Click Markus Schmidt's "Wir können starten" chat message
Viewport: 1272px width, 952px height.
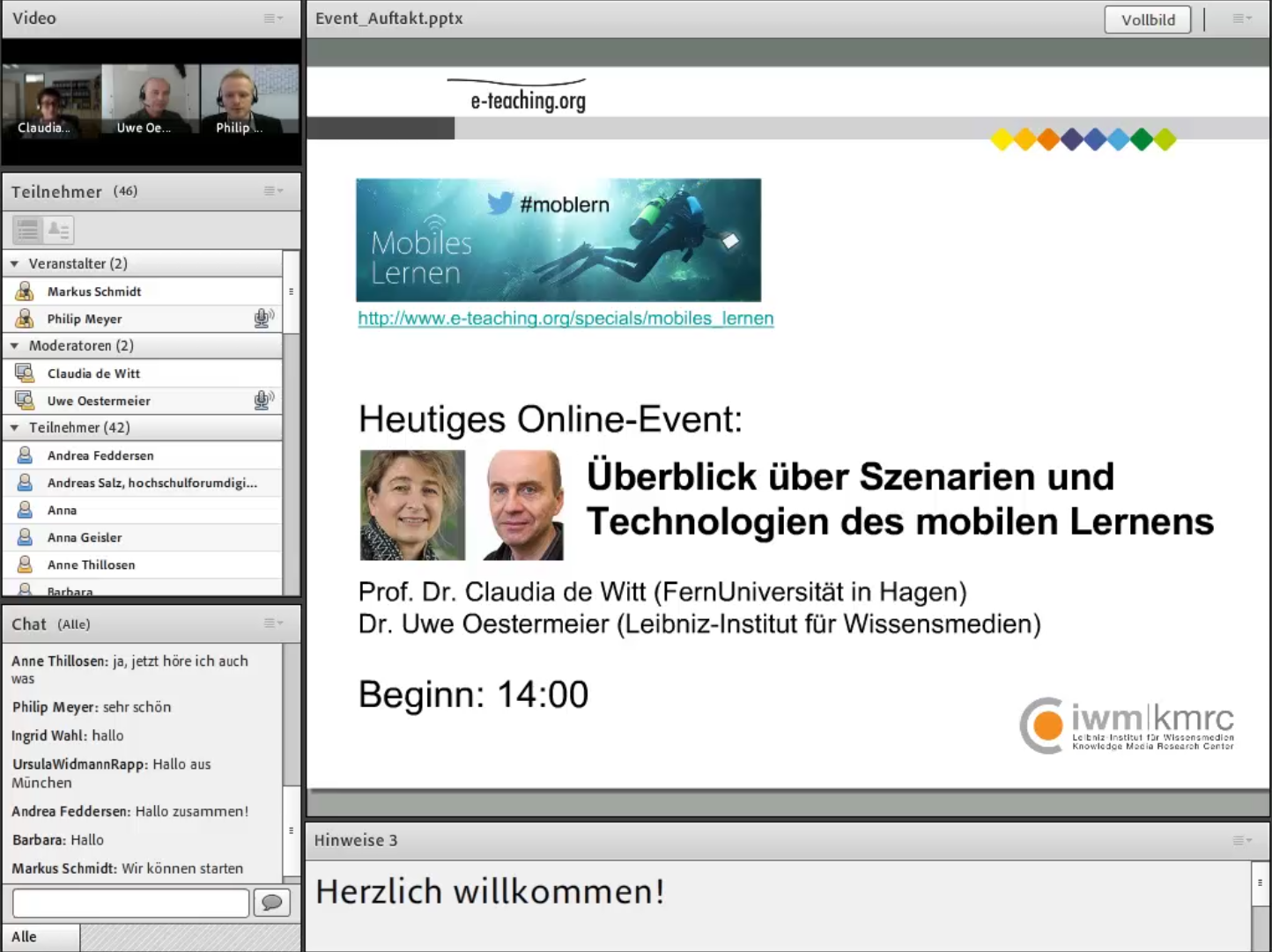(x=127, y=868)
